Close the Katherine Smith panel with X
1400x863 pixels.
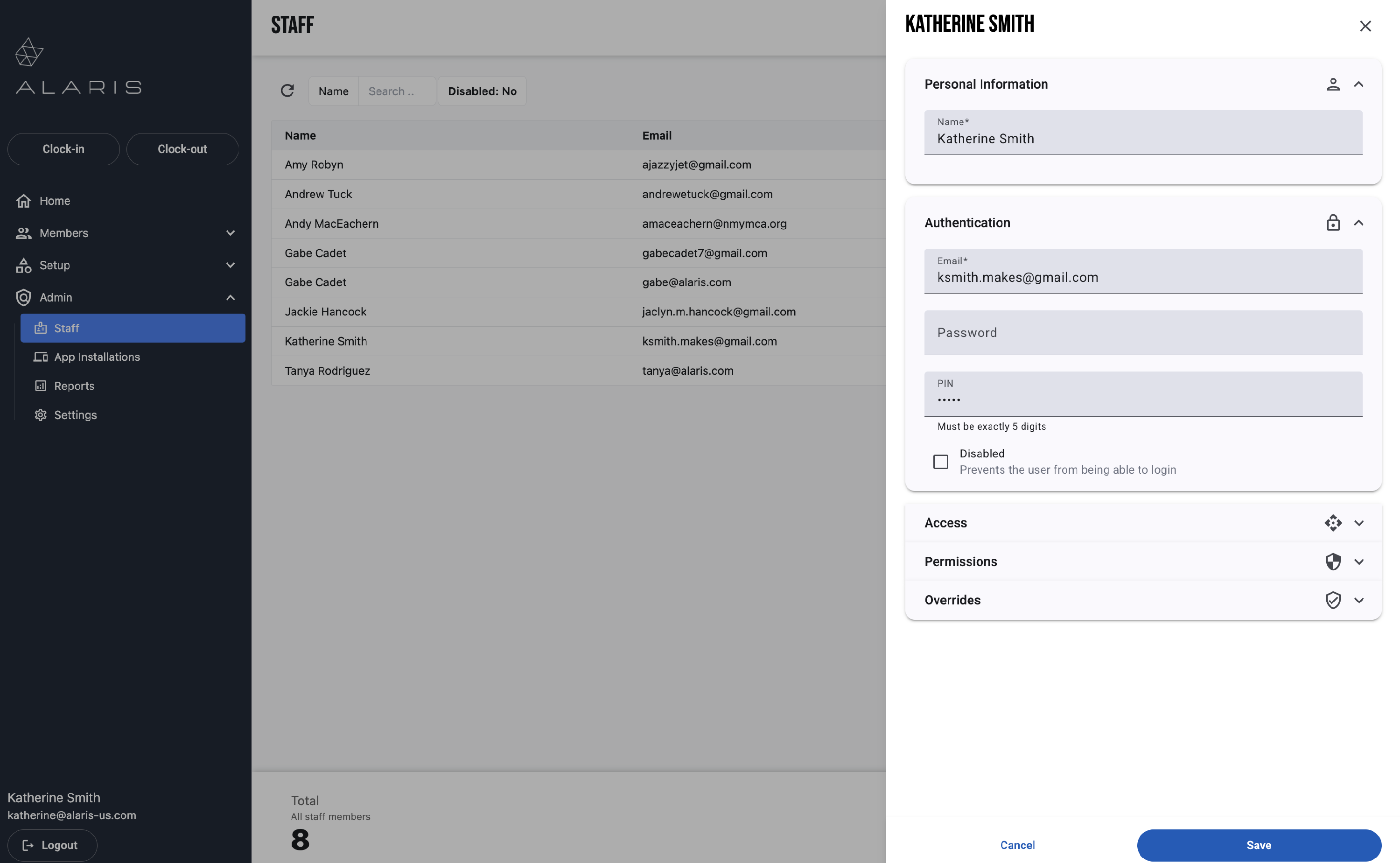tap(1365, 26)
